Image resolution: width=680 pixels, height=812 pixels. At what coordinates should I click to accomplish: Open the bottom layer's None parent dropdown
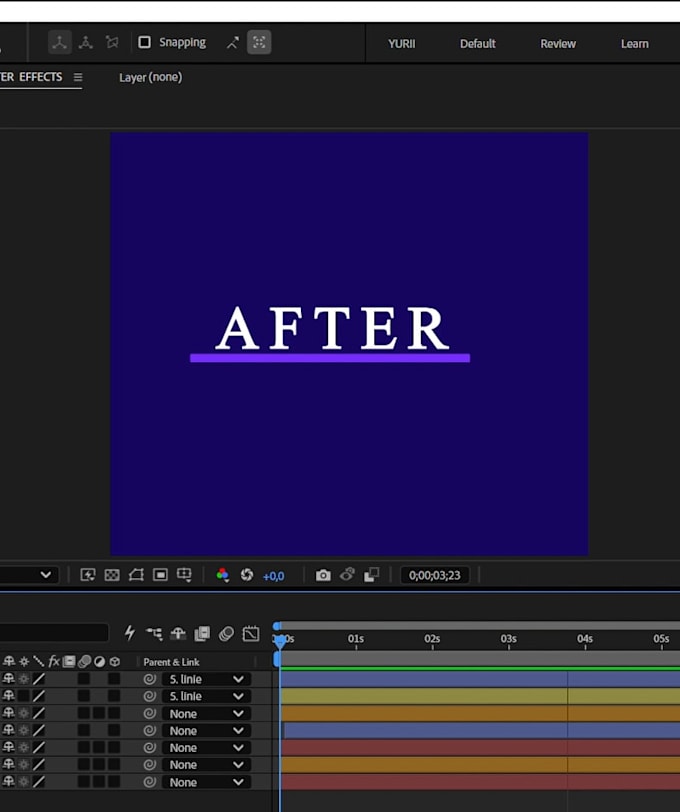tap(207, 782)
